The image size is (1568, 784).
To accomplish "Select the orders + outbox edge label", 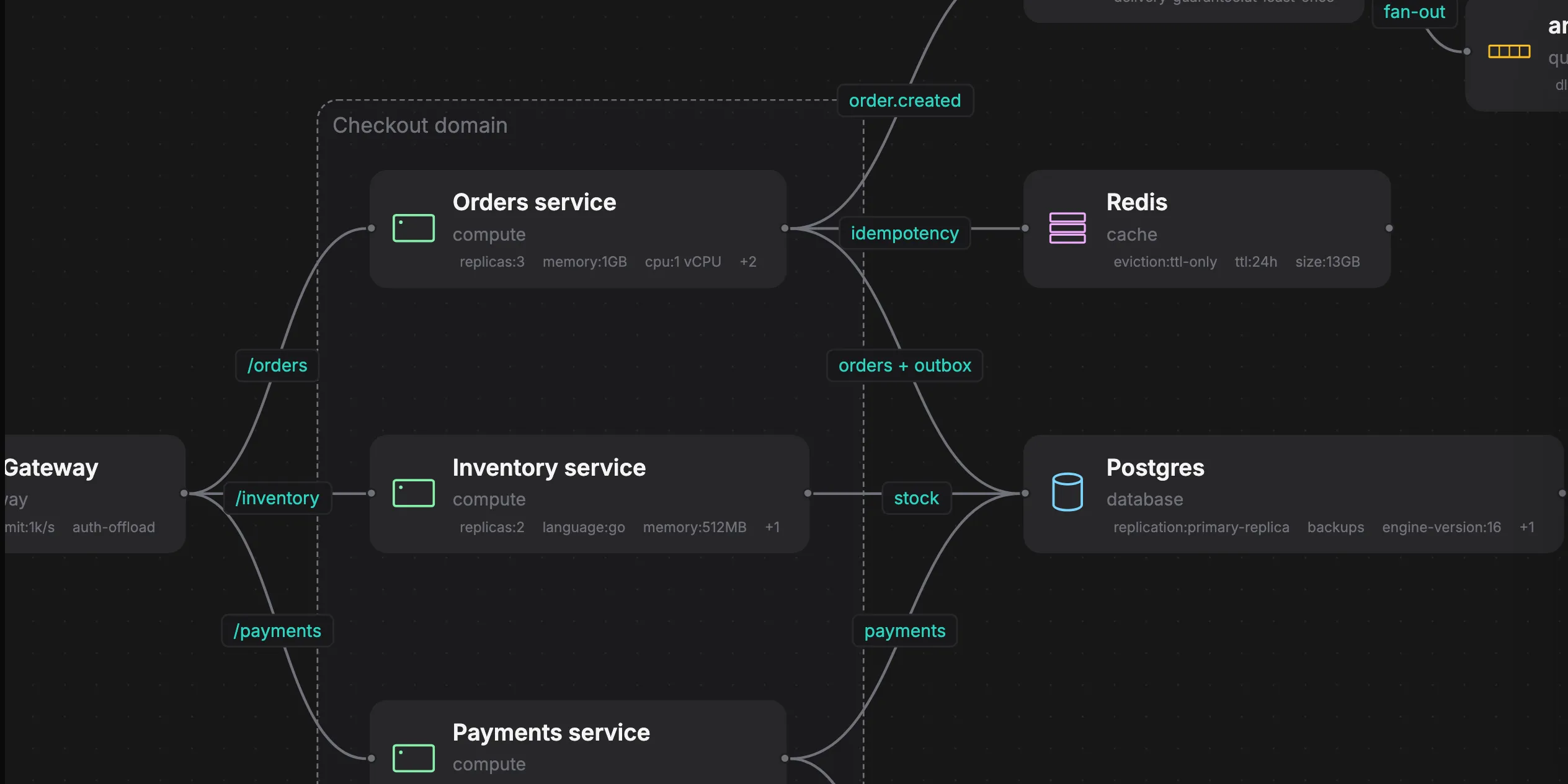I will (905, 366).
